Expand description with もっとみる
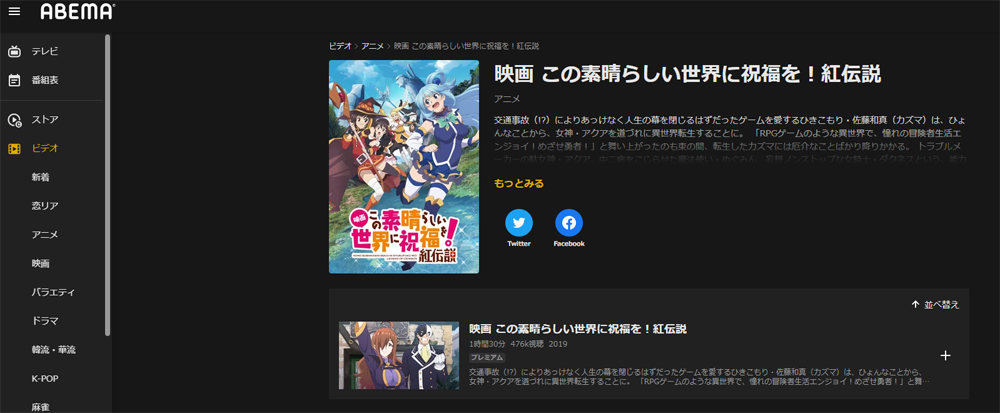The height and width of the screenshot is (413, 1000). point(519,184)
